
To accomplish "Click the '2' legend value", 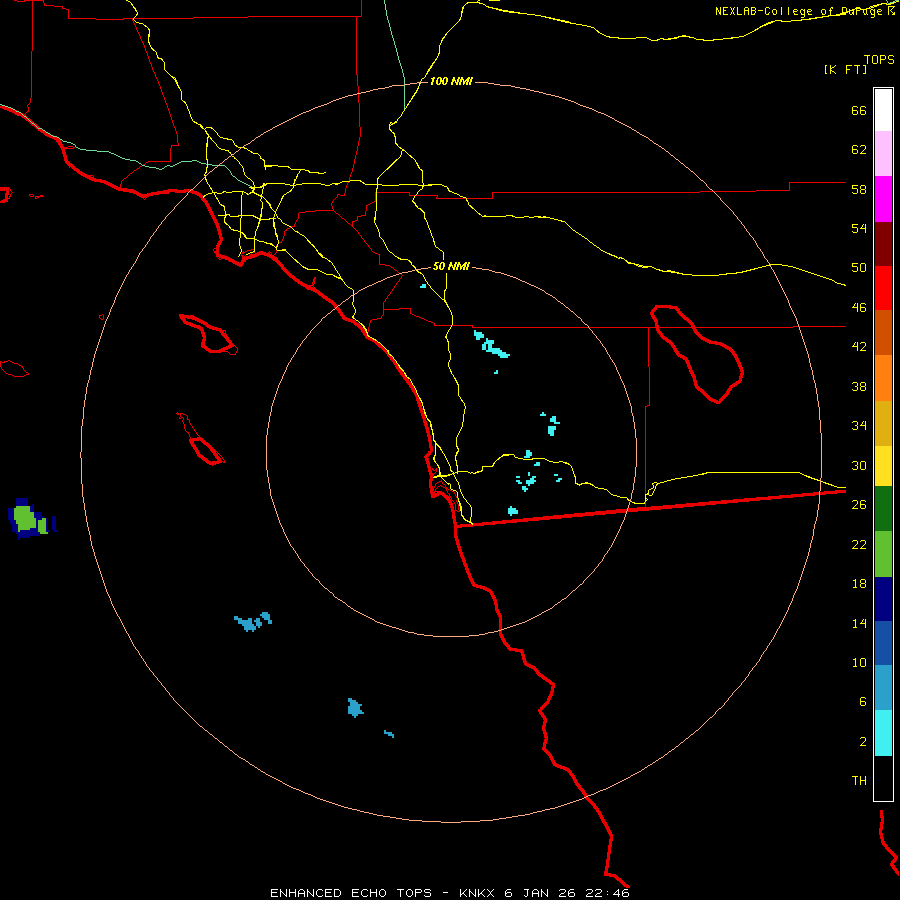I will click(x=863, y=742).
